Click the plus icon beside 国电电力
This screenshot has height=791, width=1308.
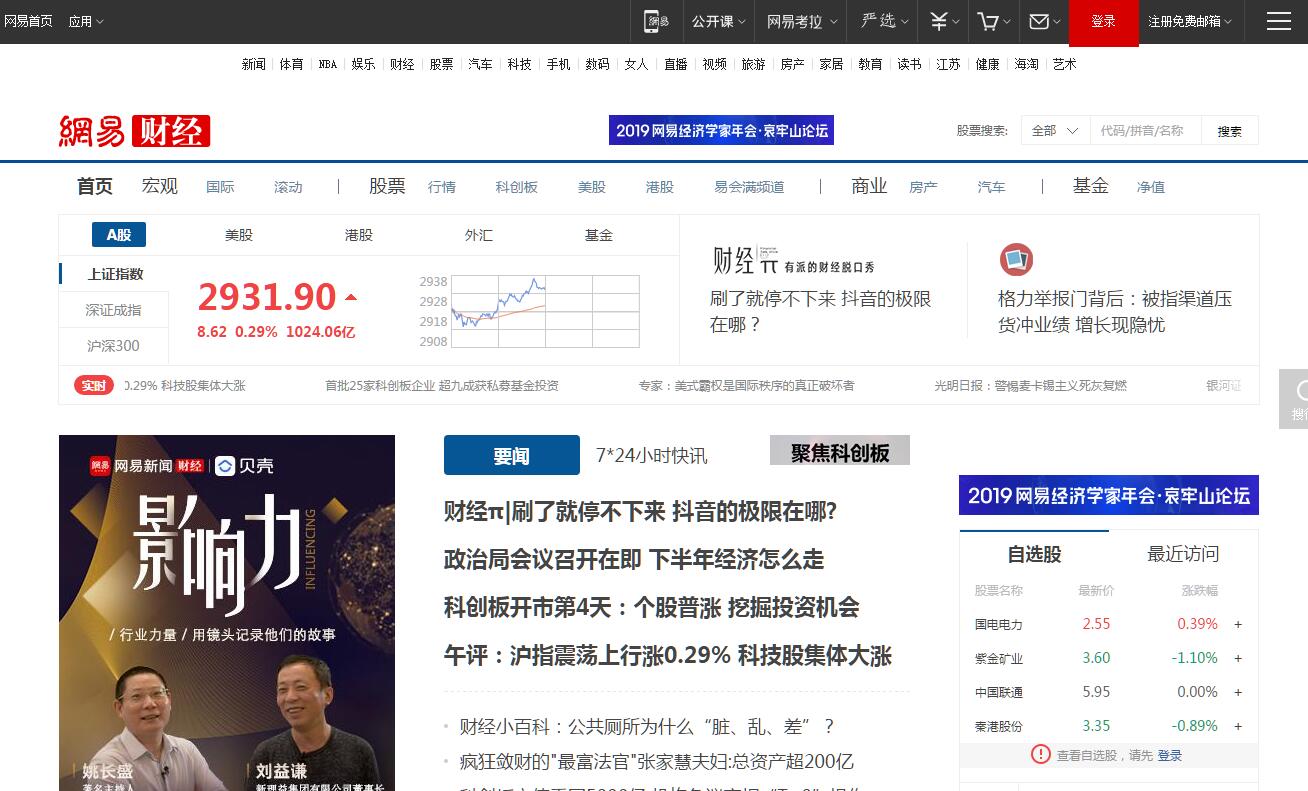(1238, 624)
